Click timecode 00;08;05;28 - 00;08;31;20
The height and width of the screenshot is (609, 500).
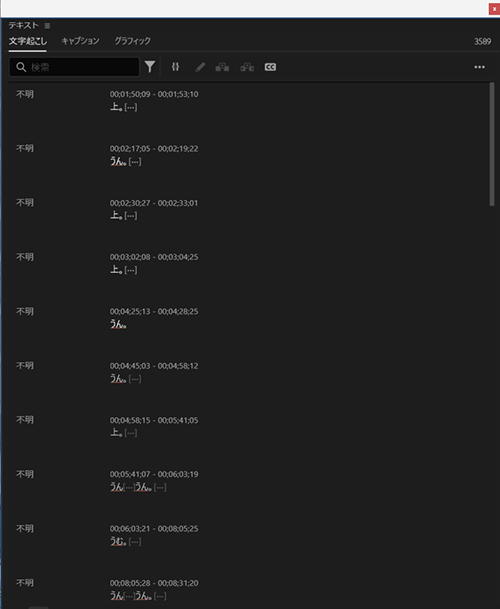click(x=154, y=583)
